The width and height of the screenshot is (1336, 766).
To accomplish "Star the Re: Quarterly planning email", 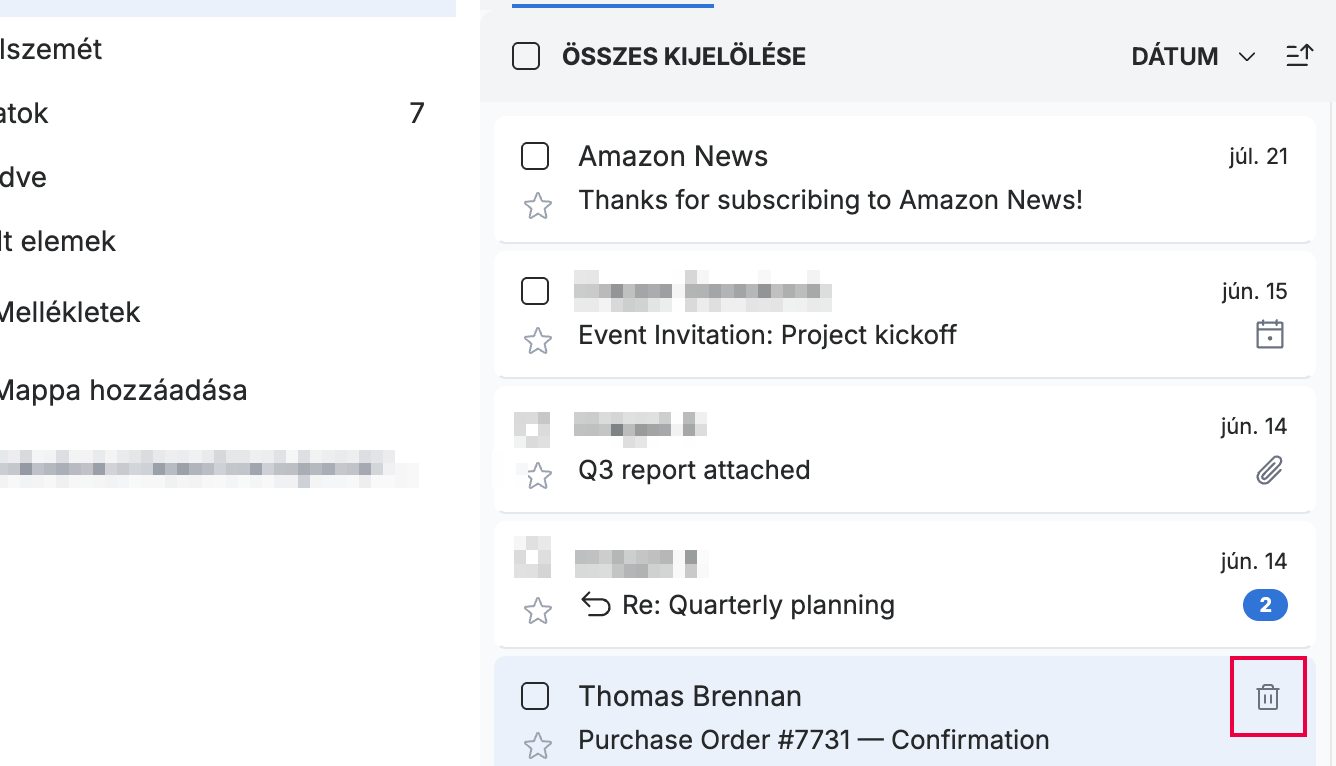I will coord(538,611).
